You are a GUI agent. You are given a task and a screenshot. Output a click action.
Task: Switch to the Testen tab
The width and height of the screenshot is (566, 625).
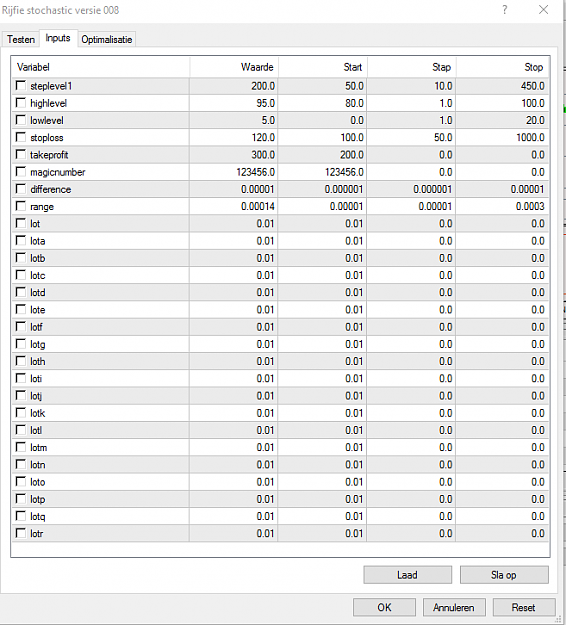(21, 39)
